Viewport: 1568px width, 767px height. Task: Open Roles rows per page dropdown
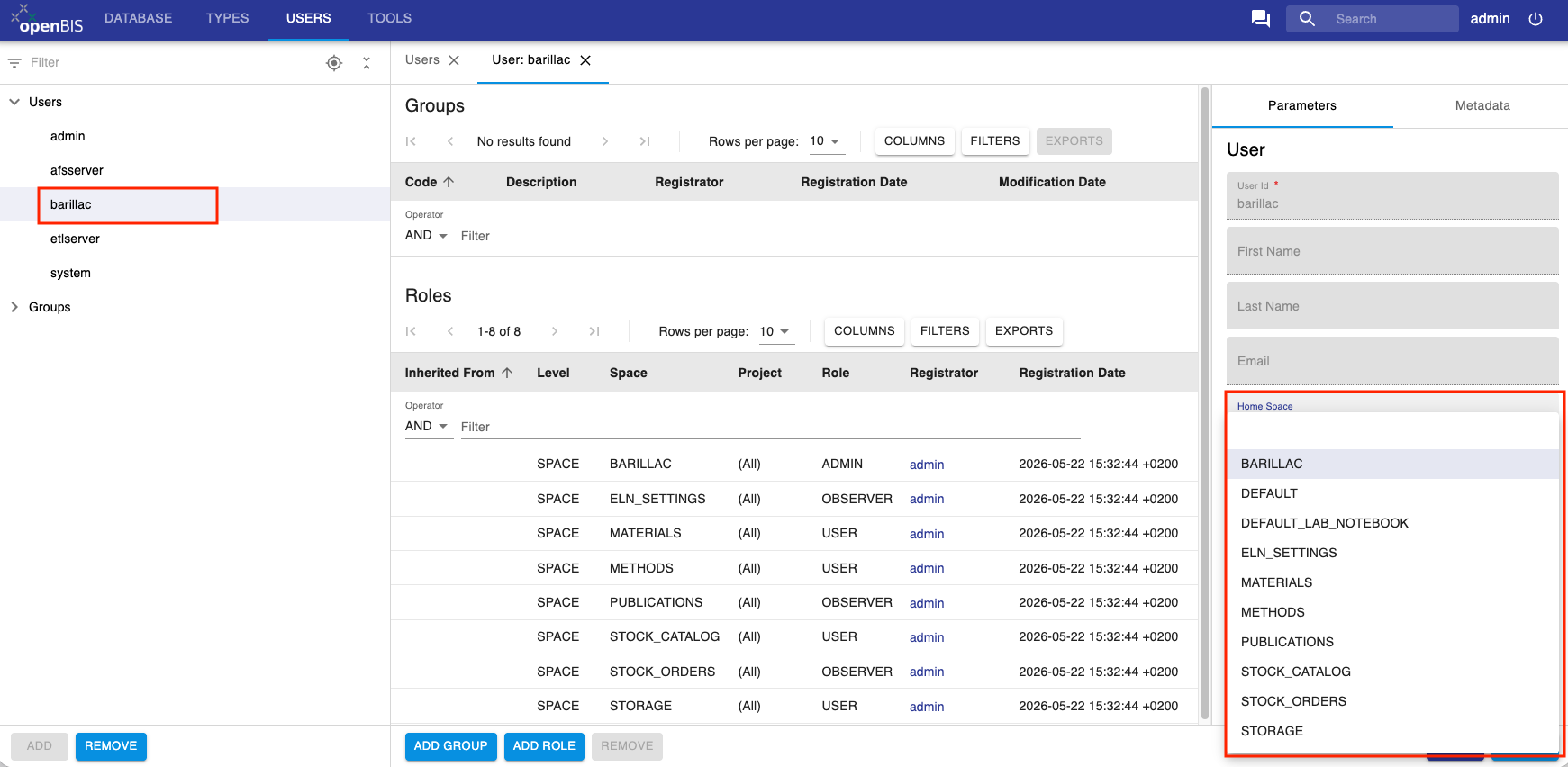pos(775,331)
